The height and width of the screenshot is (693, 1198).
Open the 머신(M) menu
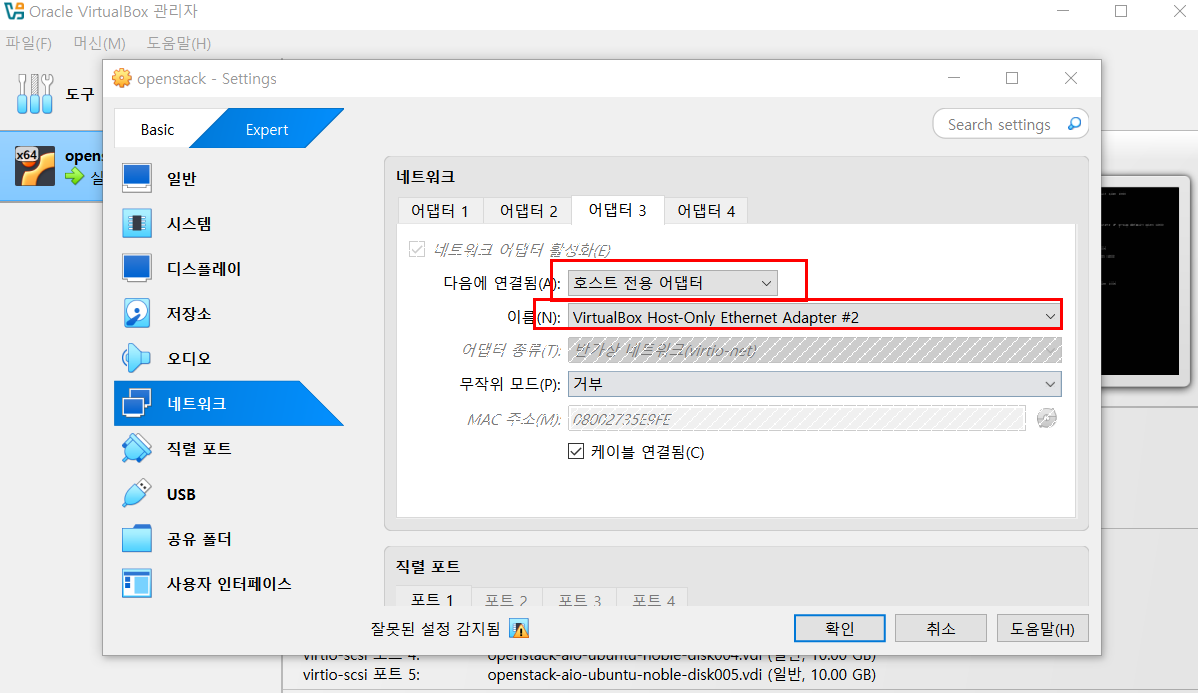99,43
